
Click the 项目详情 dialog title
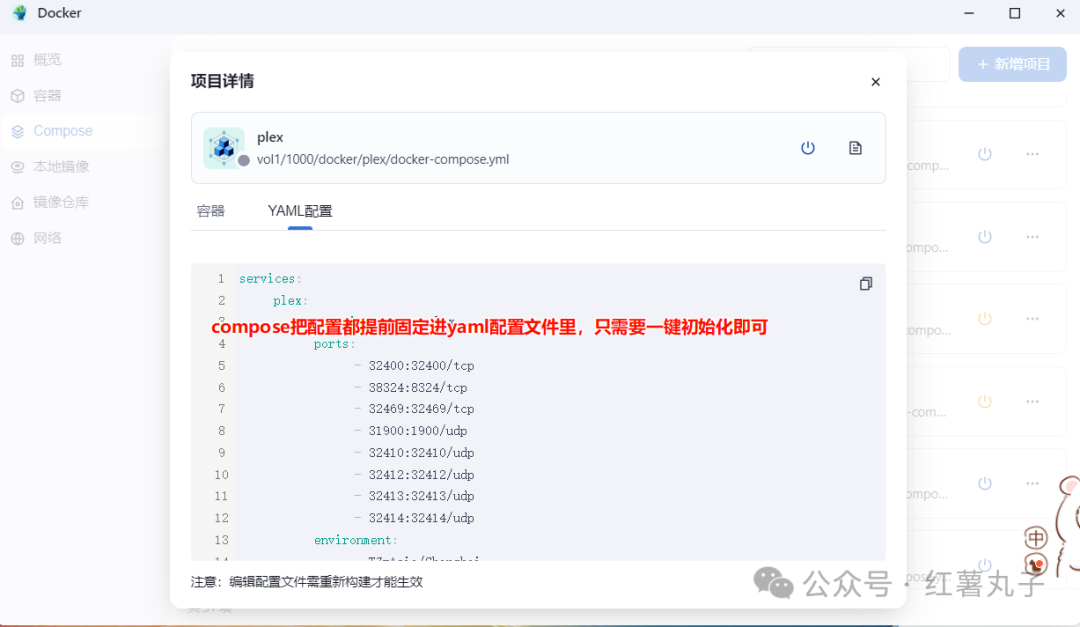(x=222, y=81)
